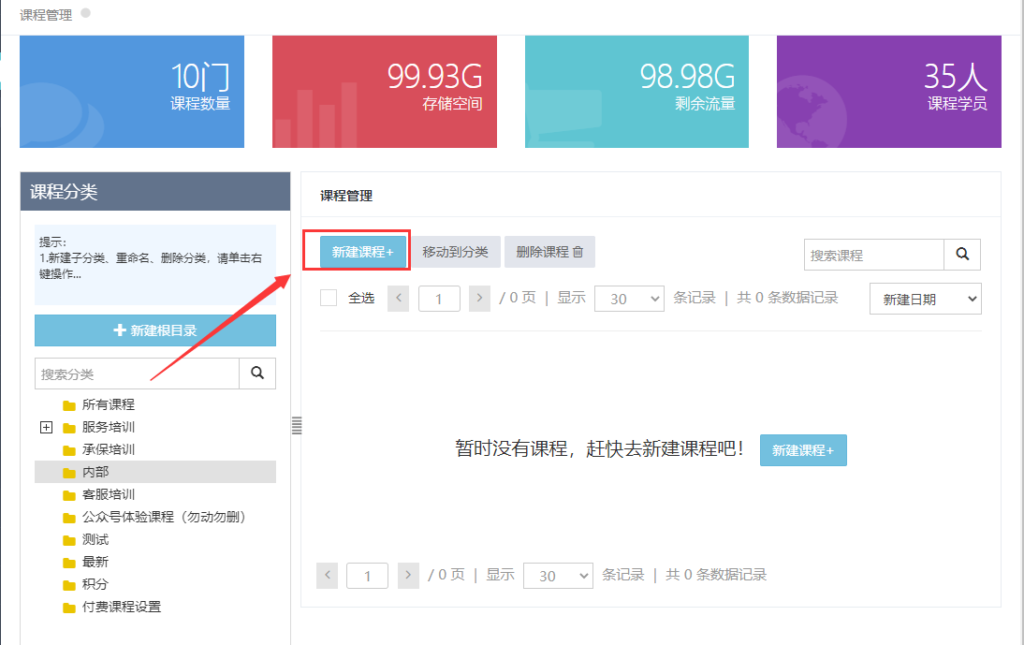1024x645 pixels.
Task: Click the 99.93G 存储空间 stat card
Action: click(385, 91)
